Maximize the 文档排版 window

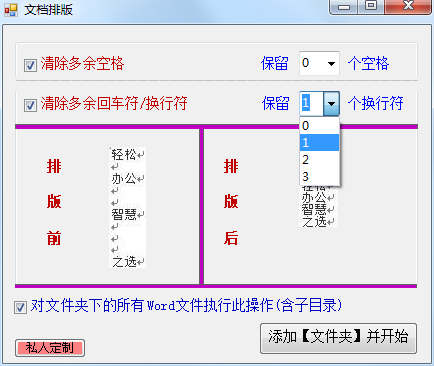tap(371, 6)
